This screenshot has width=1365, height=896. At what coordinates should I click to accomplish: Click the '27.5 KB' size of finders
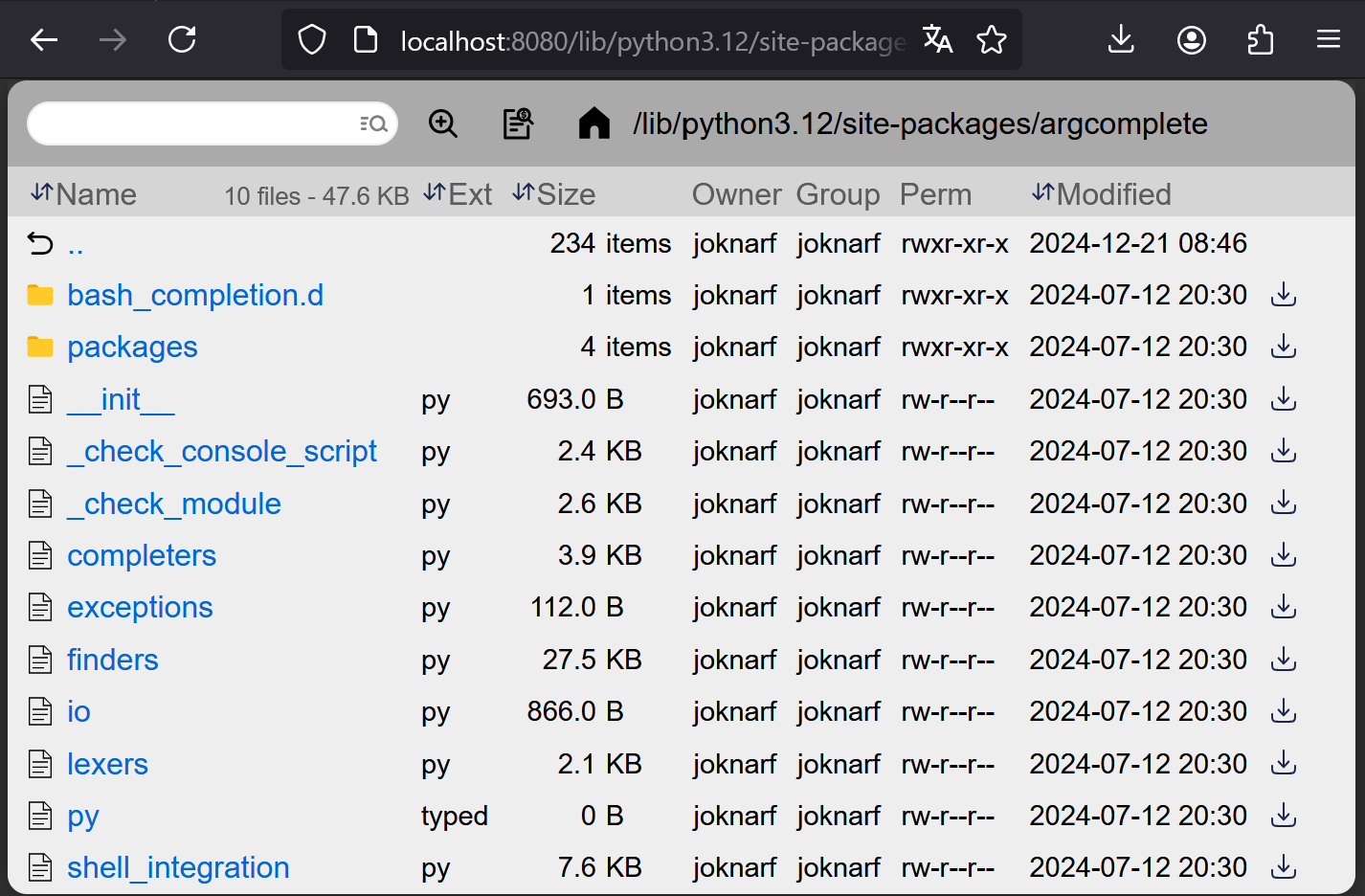(x=593, y=660)
